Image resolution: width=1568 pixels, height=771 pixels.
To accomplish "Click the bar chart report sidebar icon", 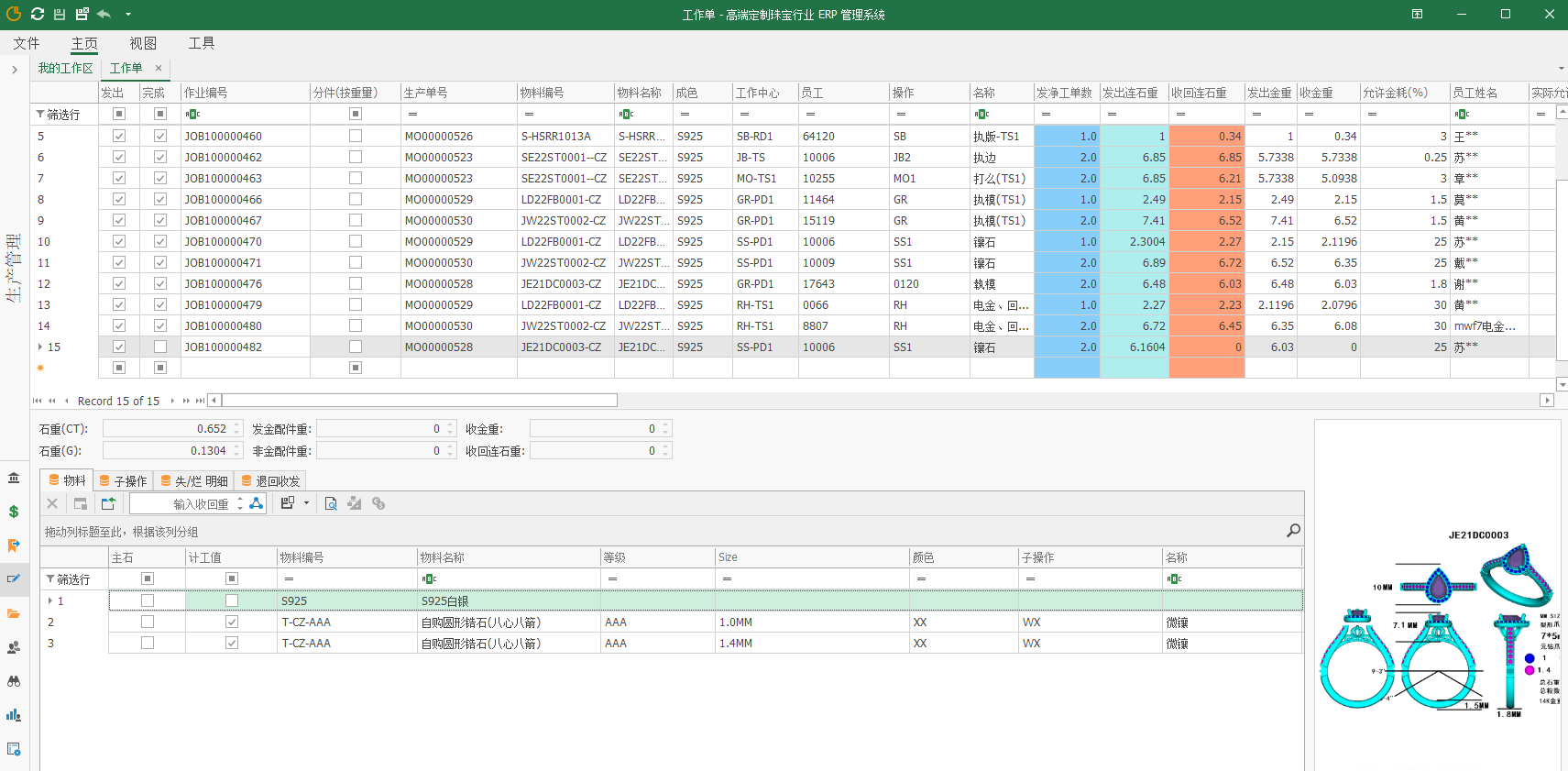I will (x=14, y=715).
